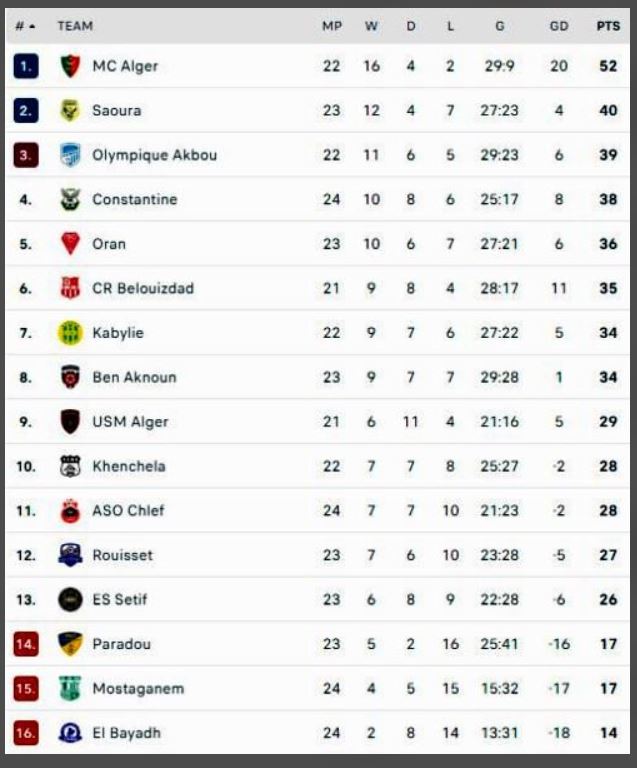Image resolution: width=637 pixels, height=768 pixels.
Task: Click the red rank 16 relegation badge
Action: click(x=26, y=733)
